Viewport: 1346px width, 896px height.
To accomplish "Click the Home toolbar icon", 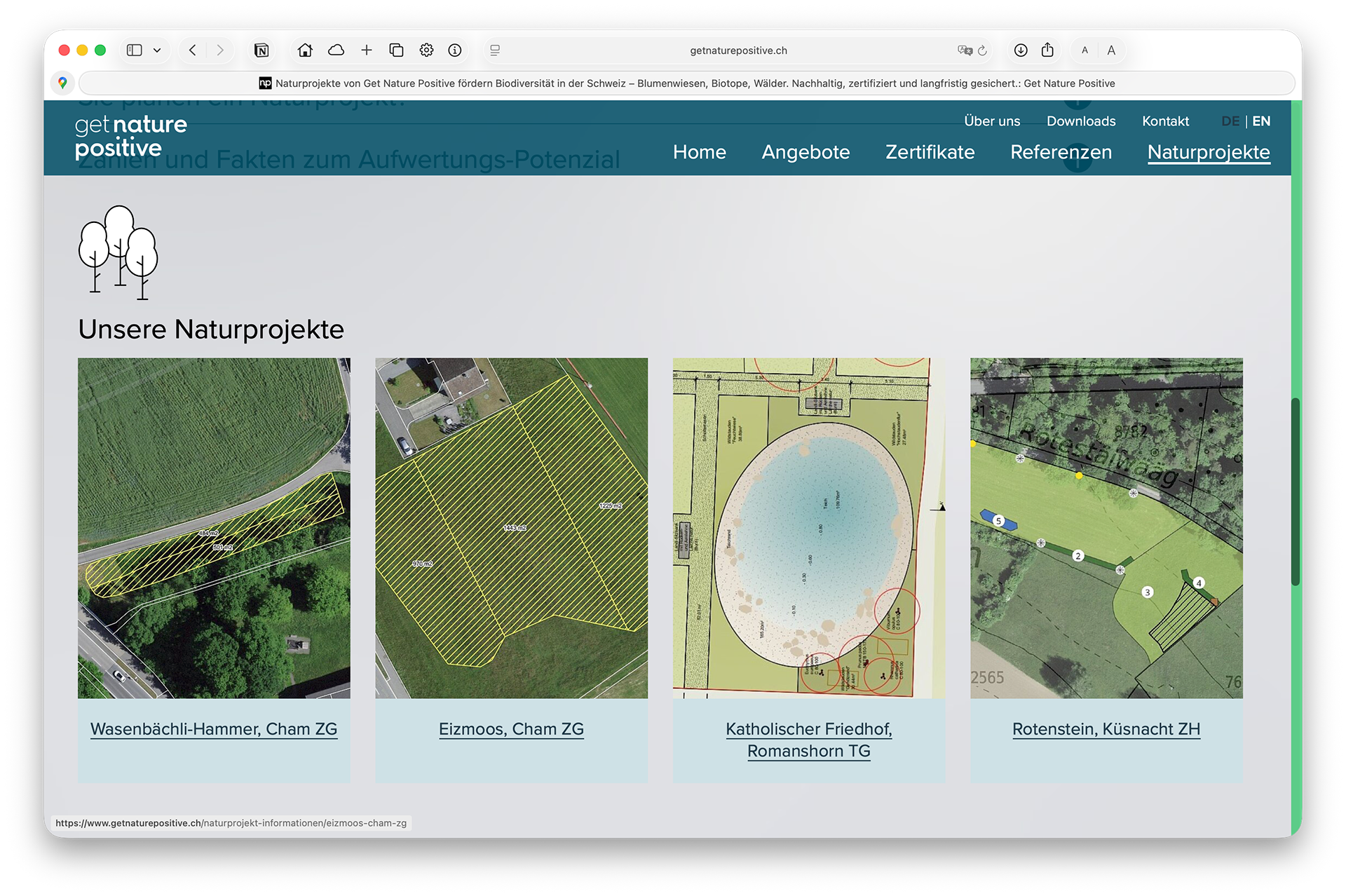I will (x=305, y=50).
